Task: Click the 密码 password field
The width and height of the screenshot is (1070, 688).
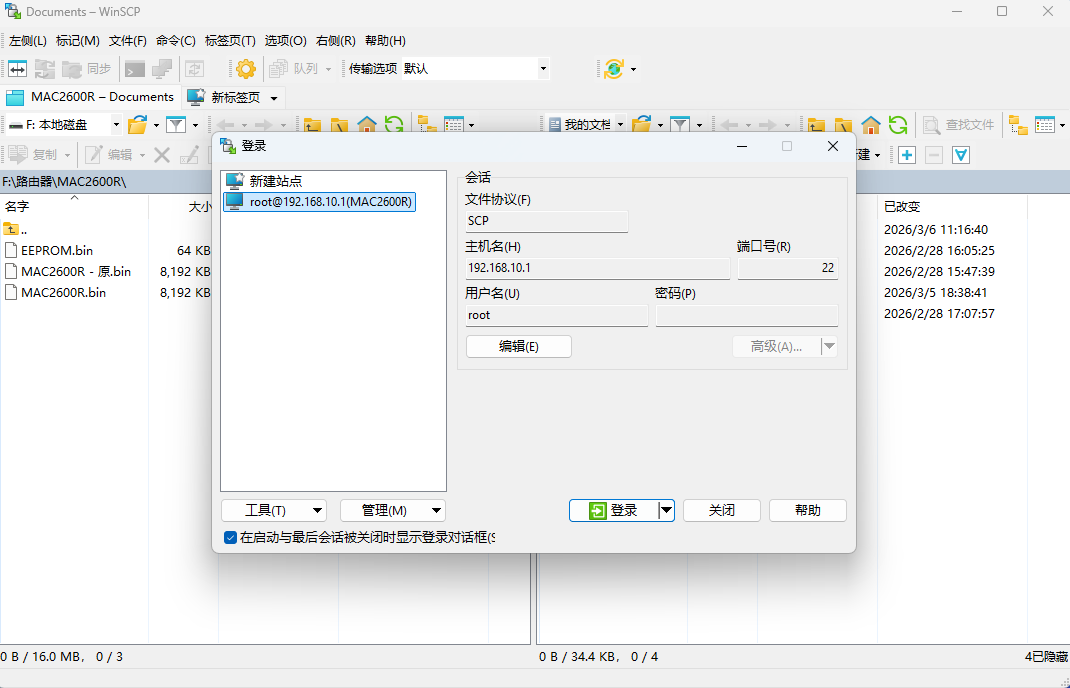Action: coord(747,315)
